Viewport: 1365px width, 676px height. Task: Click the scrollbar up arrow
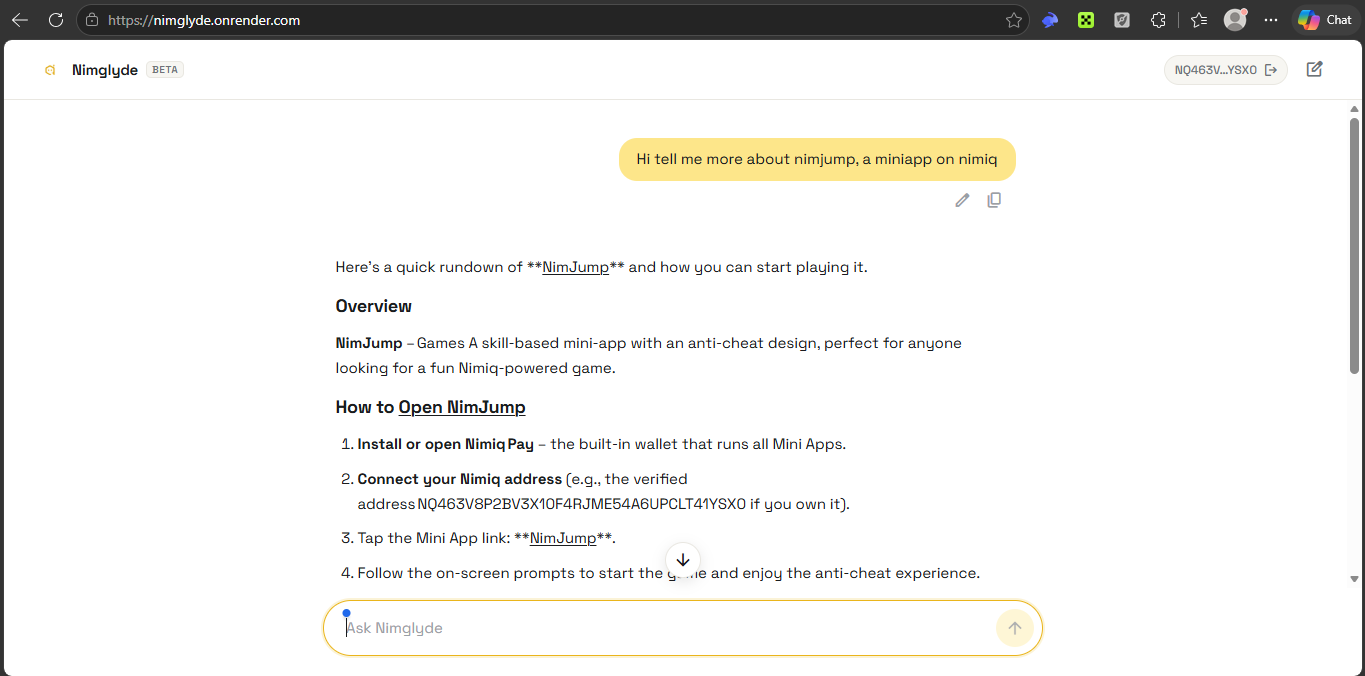1355,108
